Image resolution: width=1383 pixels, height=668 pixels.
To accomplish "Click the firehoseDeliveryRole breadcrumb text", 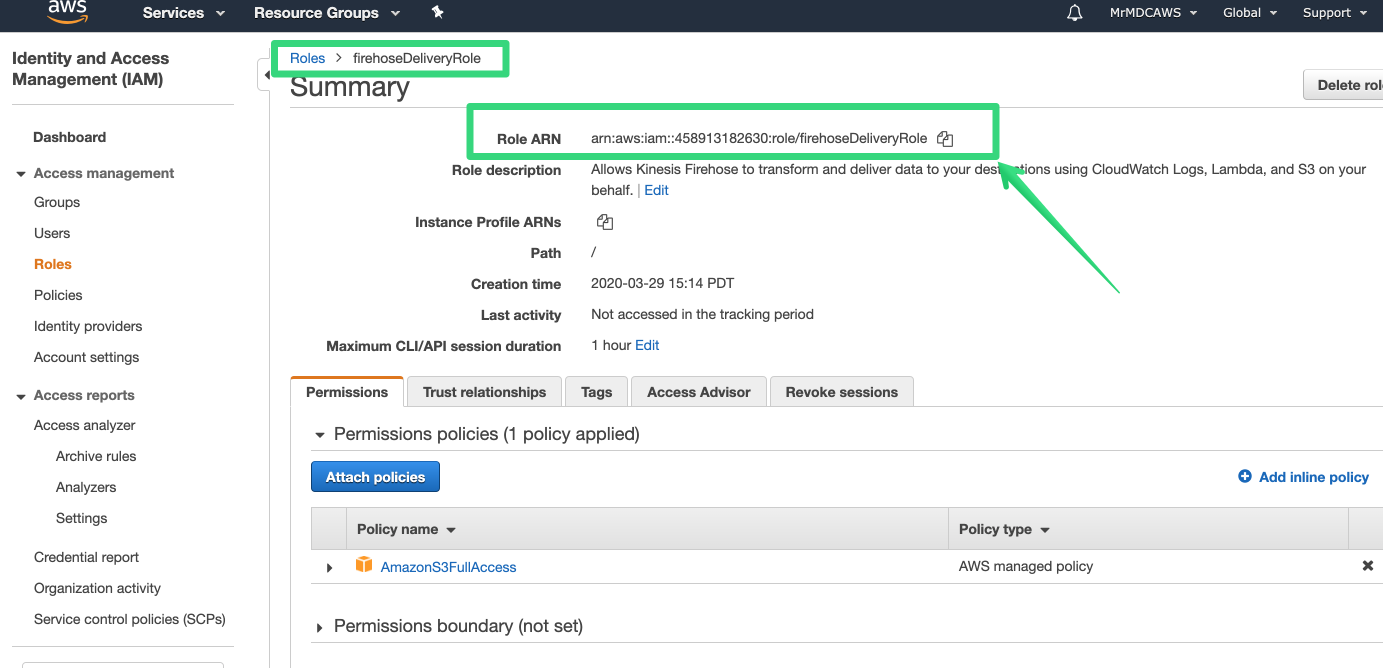I will 417,58.
